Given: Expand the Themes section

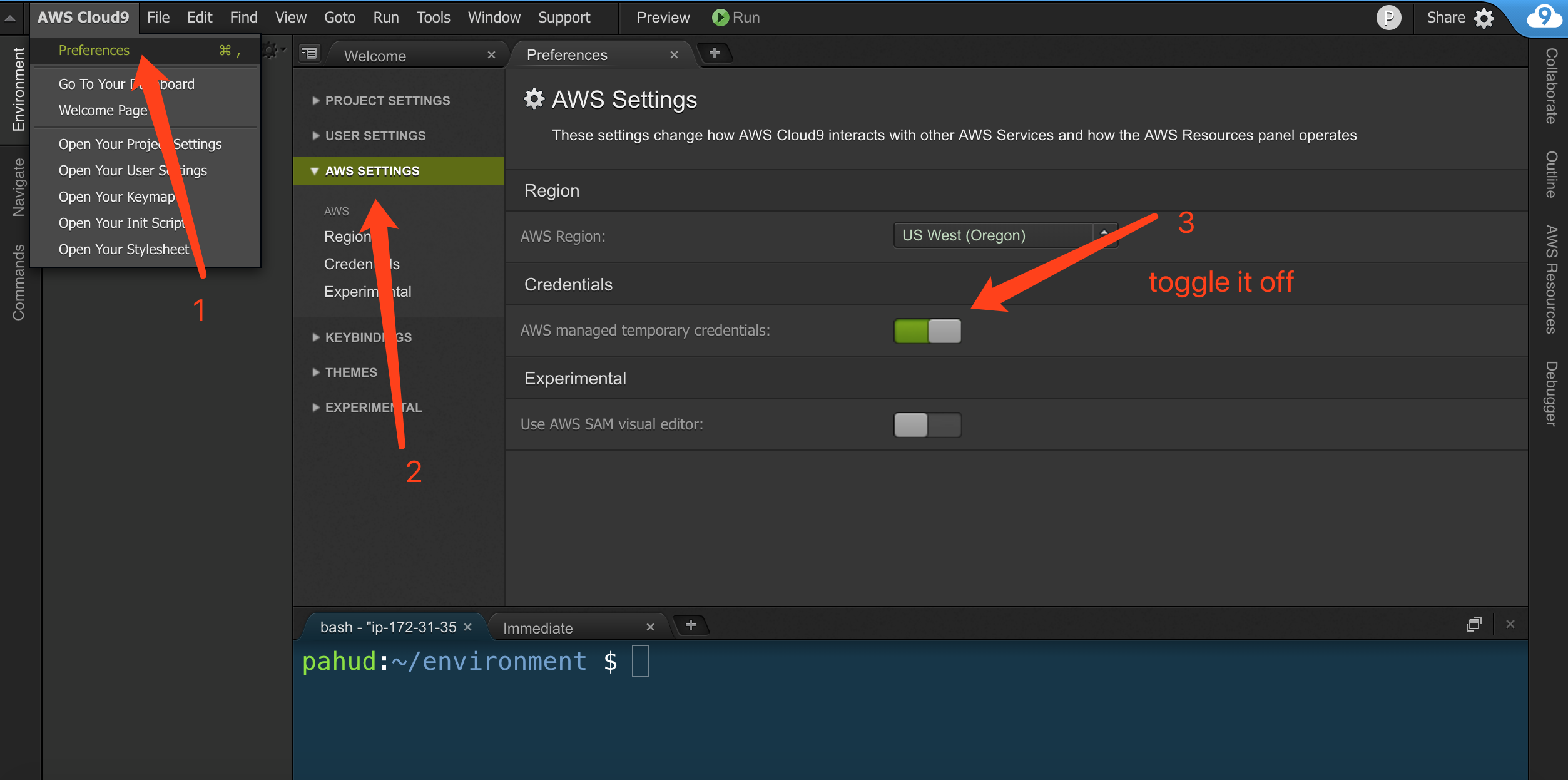Looking at the screenshot, I should point(350,372).
